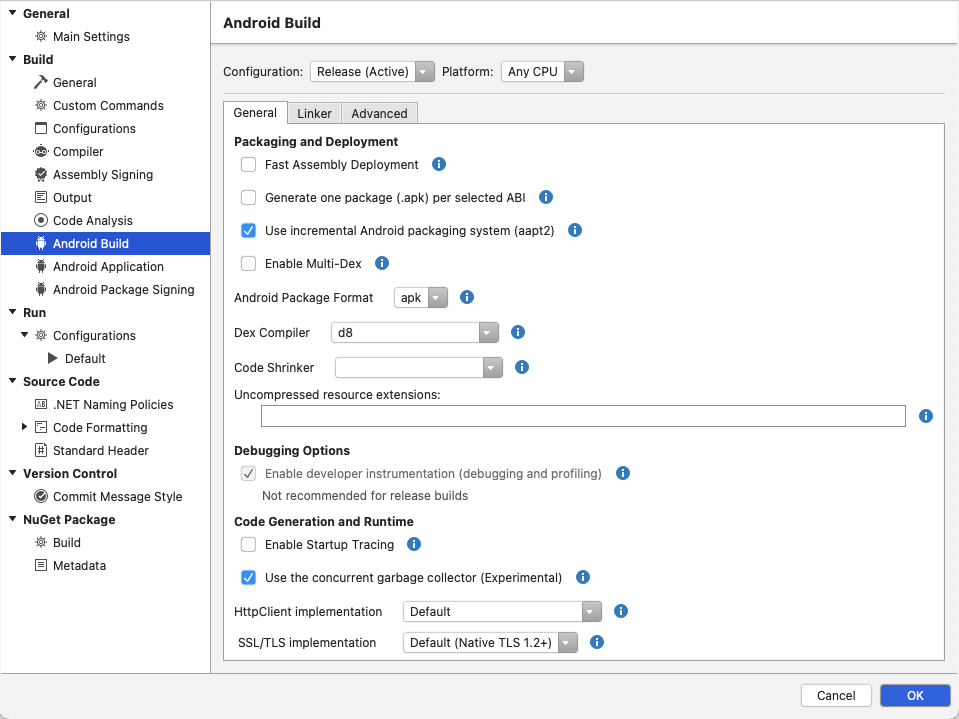The width and height of the screenshot is (959, 719).
Task: Show info for SSL/TLS implementation
Action: [x=597, y=642]
